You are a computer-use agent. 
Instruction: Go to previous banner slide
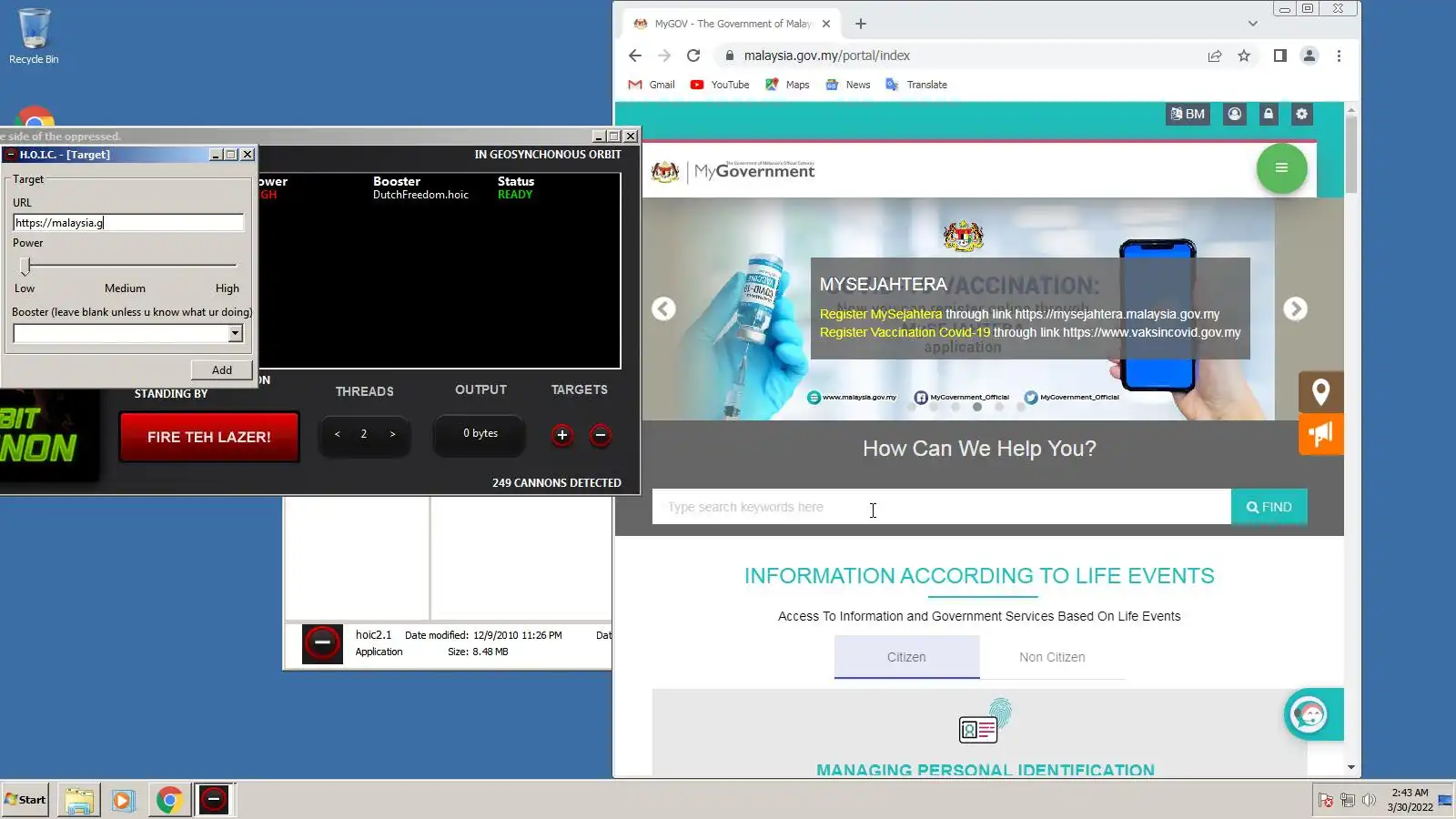coord(663,309)
